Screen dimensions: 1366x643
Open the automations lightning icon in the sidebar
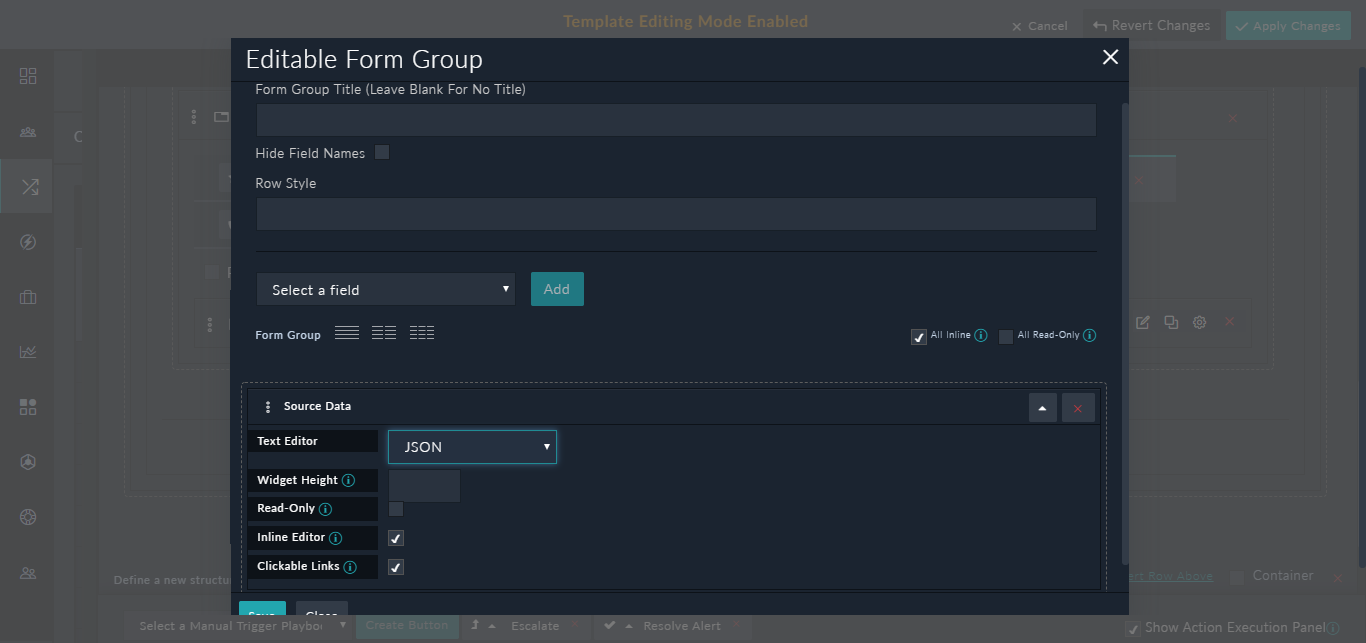pyautogui.click(x=27, y=241)
